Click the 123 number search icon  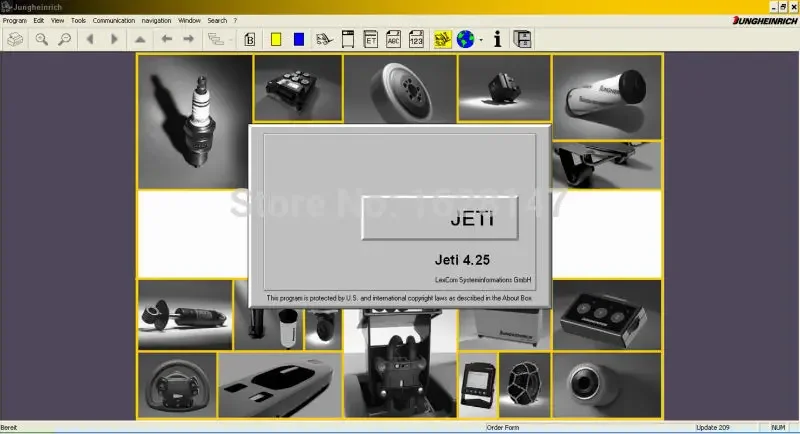[x=416, y=39]
